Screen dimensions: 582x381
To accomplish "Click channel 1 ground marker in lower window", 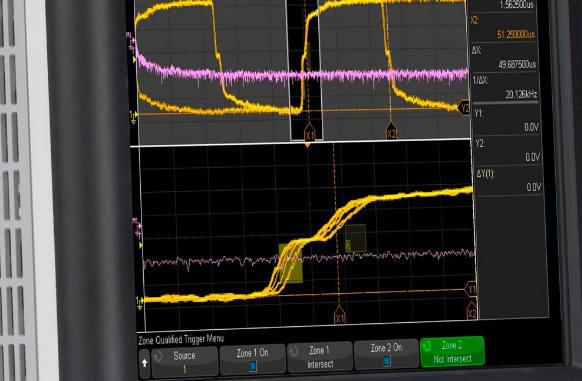I will (140, 303).
